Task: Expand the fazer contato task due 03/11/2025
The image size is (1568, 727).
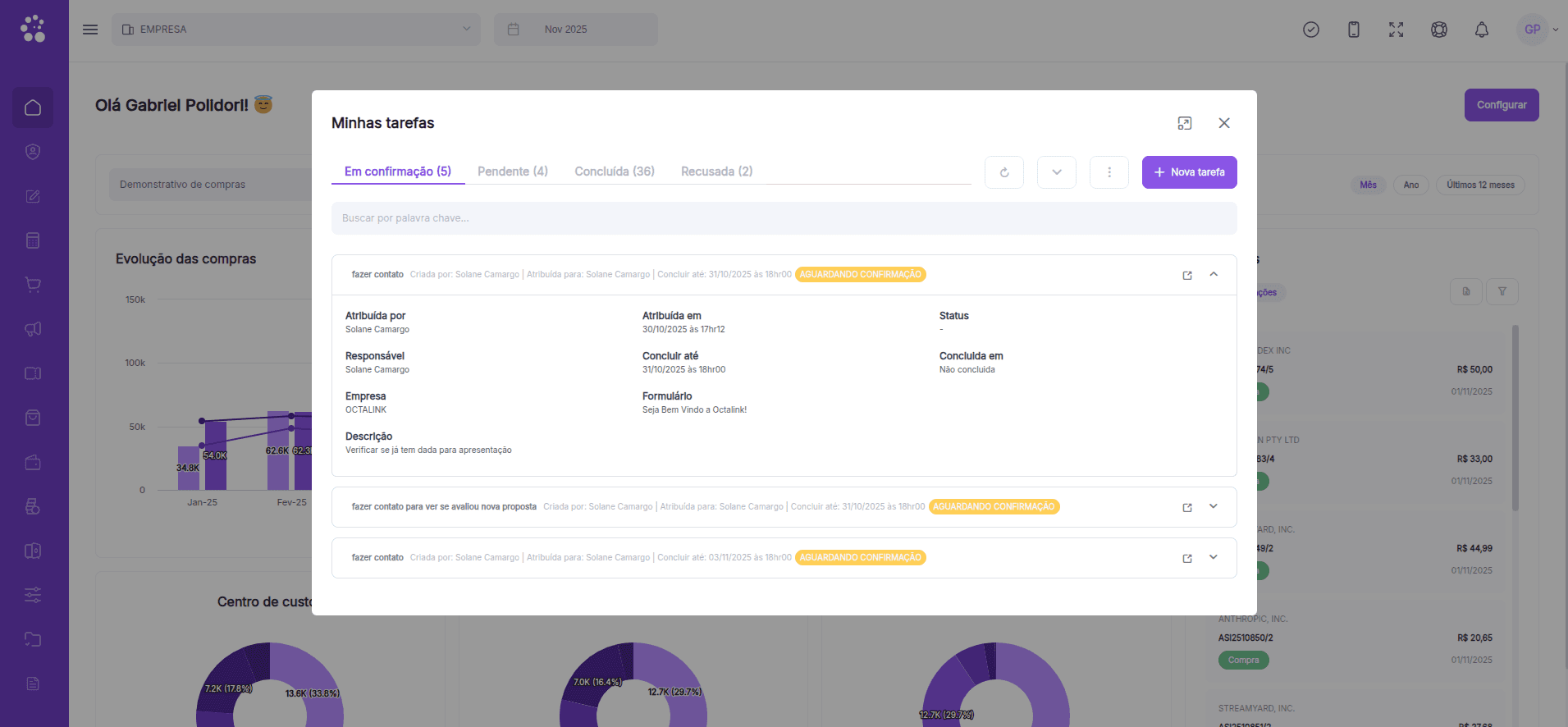Action: coord(1214,557)
